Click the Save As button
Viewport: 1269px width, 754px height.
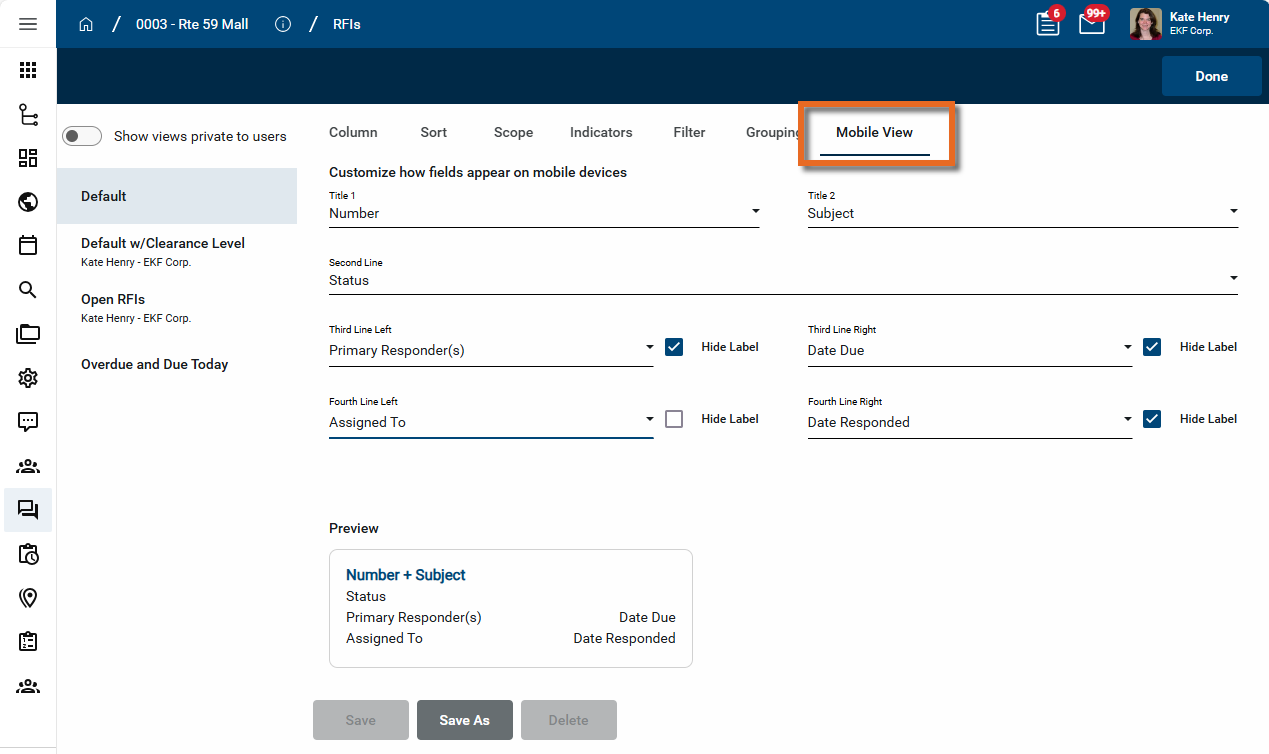click(x=464, y=720)
